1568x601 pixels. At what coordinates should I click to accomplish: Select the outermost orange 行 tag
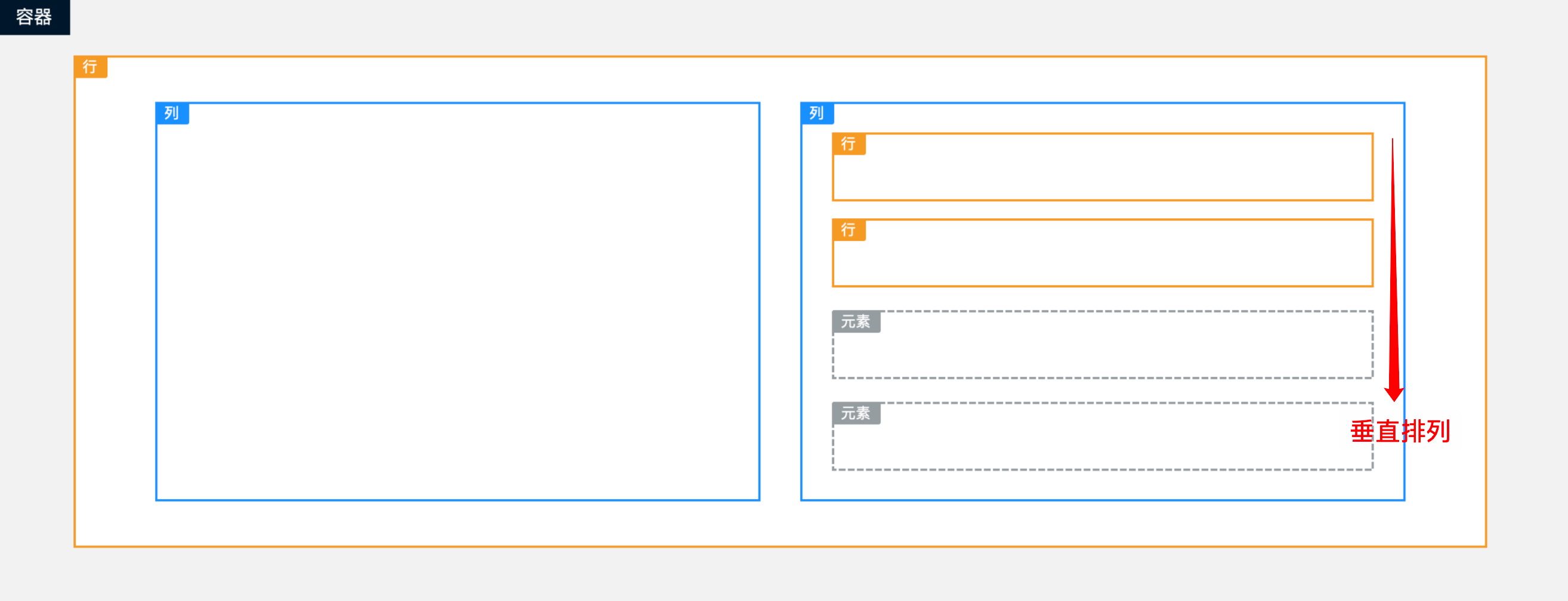[x=90, y=67]
